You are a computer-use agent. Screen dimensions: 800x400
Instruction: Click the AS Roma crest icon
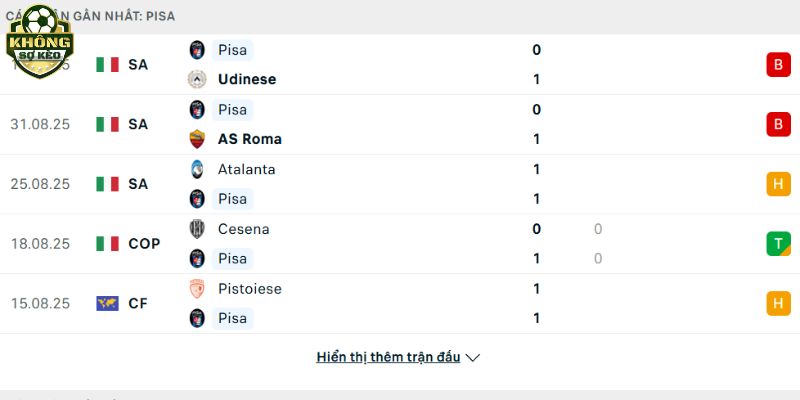[197, 139]
